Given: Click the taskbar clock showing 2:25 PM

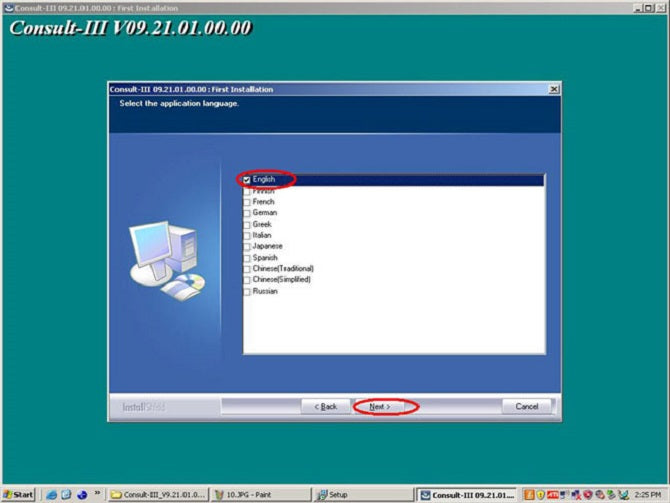Looking at the screenshot, I should click(648, 495).
